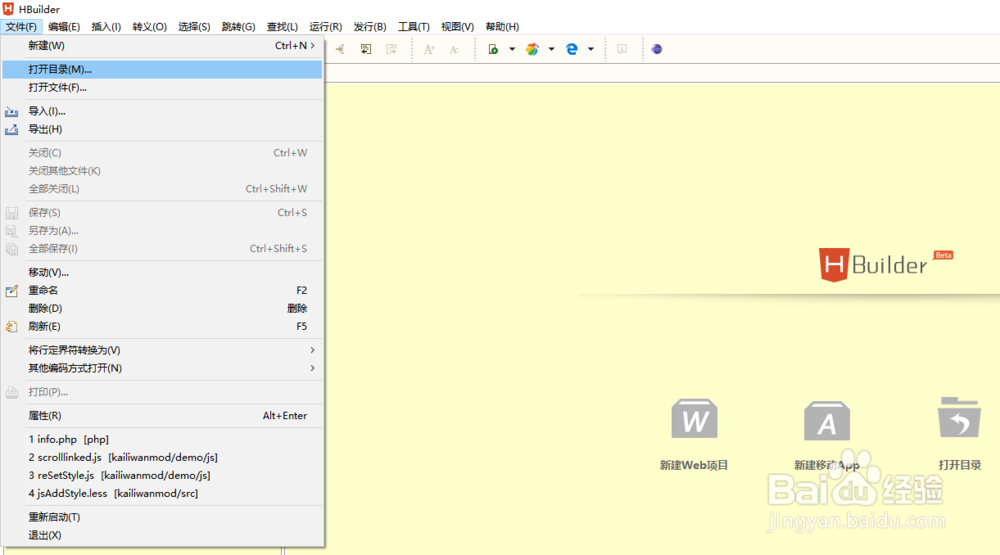Click the HBuilder logo in the title bar
Image resolution: width=1000 pixels, height=555 pixels.
coord(8,9)
